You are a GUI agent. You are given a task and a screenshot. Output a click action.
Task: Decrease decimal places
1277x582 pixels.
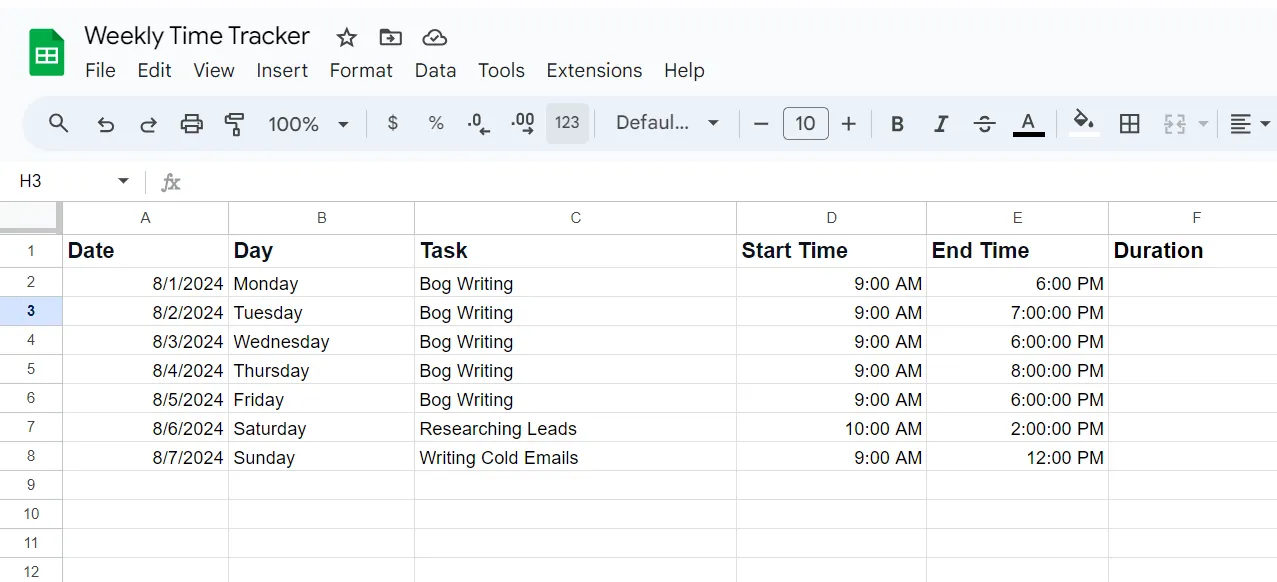[479, 123]
